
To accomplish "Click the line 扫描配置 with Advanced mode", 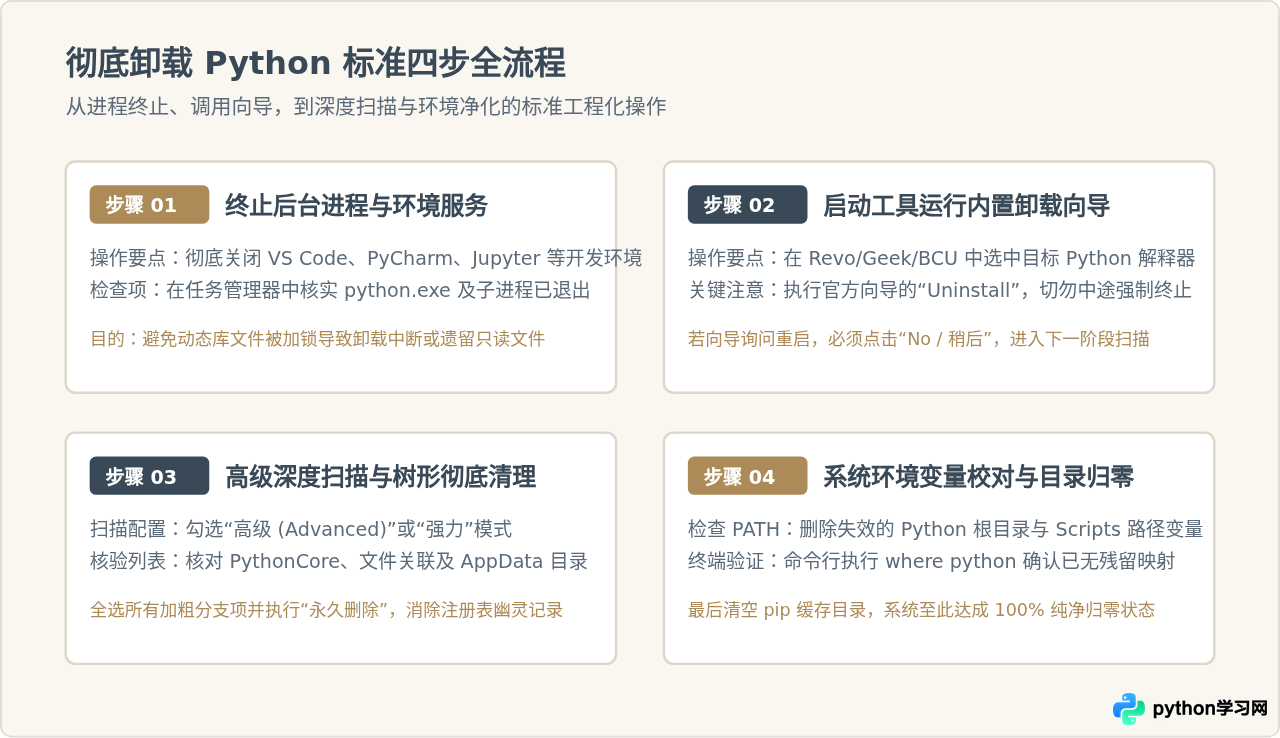I will tap(301, 529).
